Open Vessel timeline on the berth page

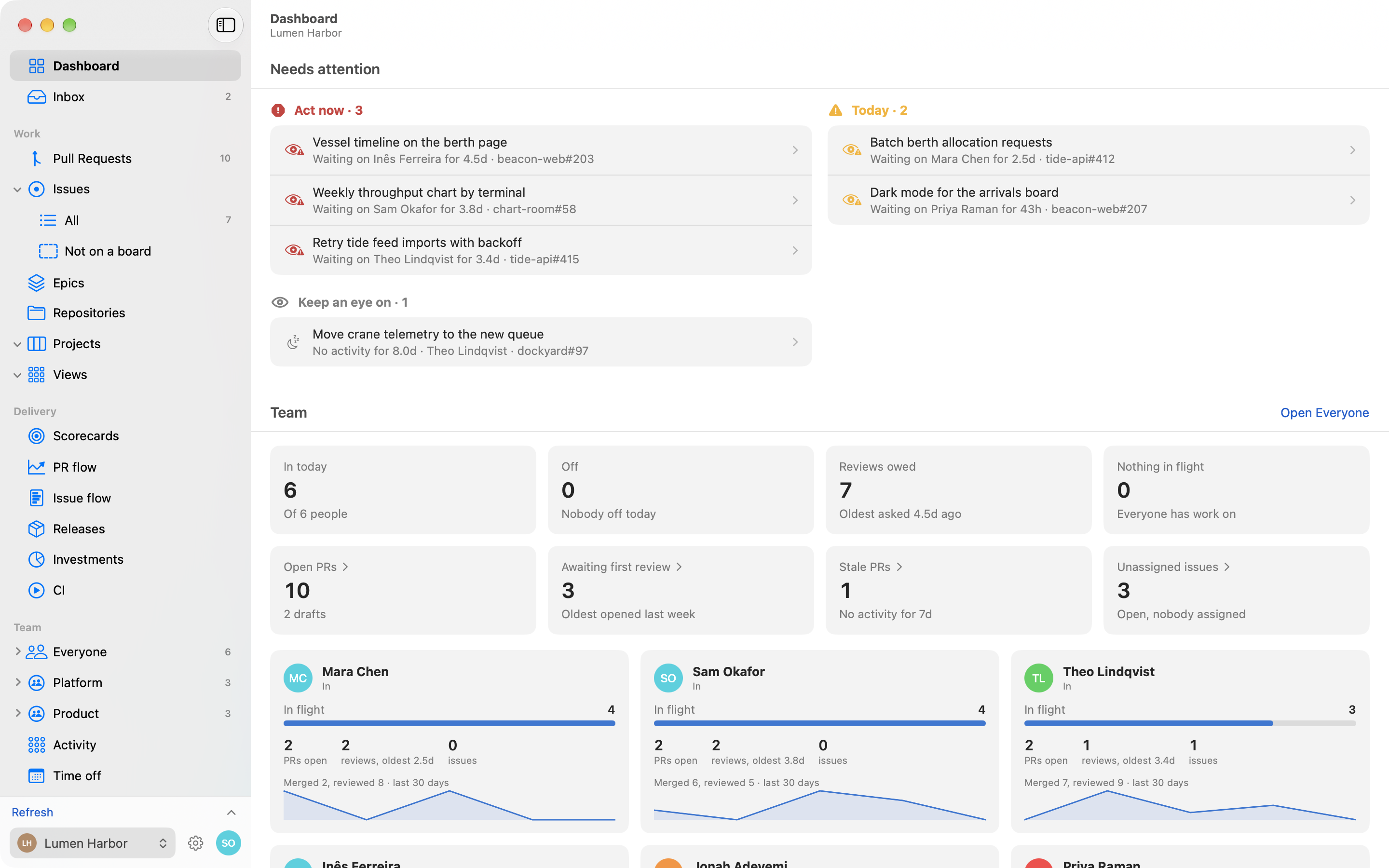pyautogui.click(x=541, y=150)
